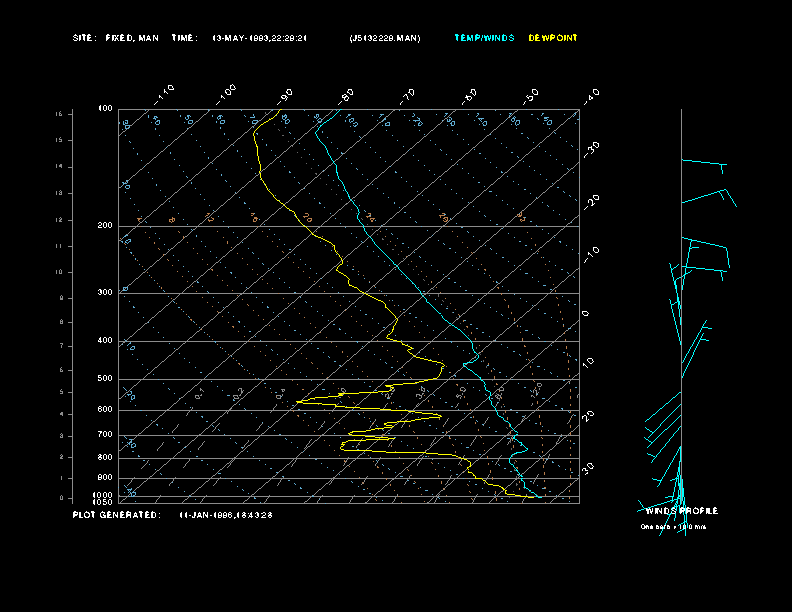Click the 13 km mark on height axis
Image resolution: width=792 pixels, height=612 pixels.
pyautogui.click(x=60, y=193)
